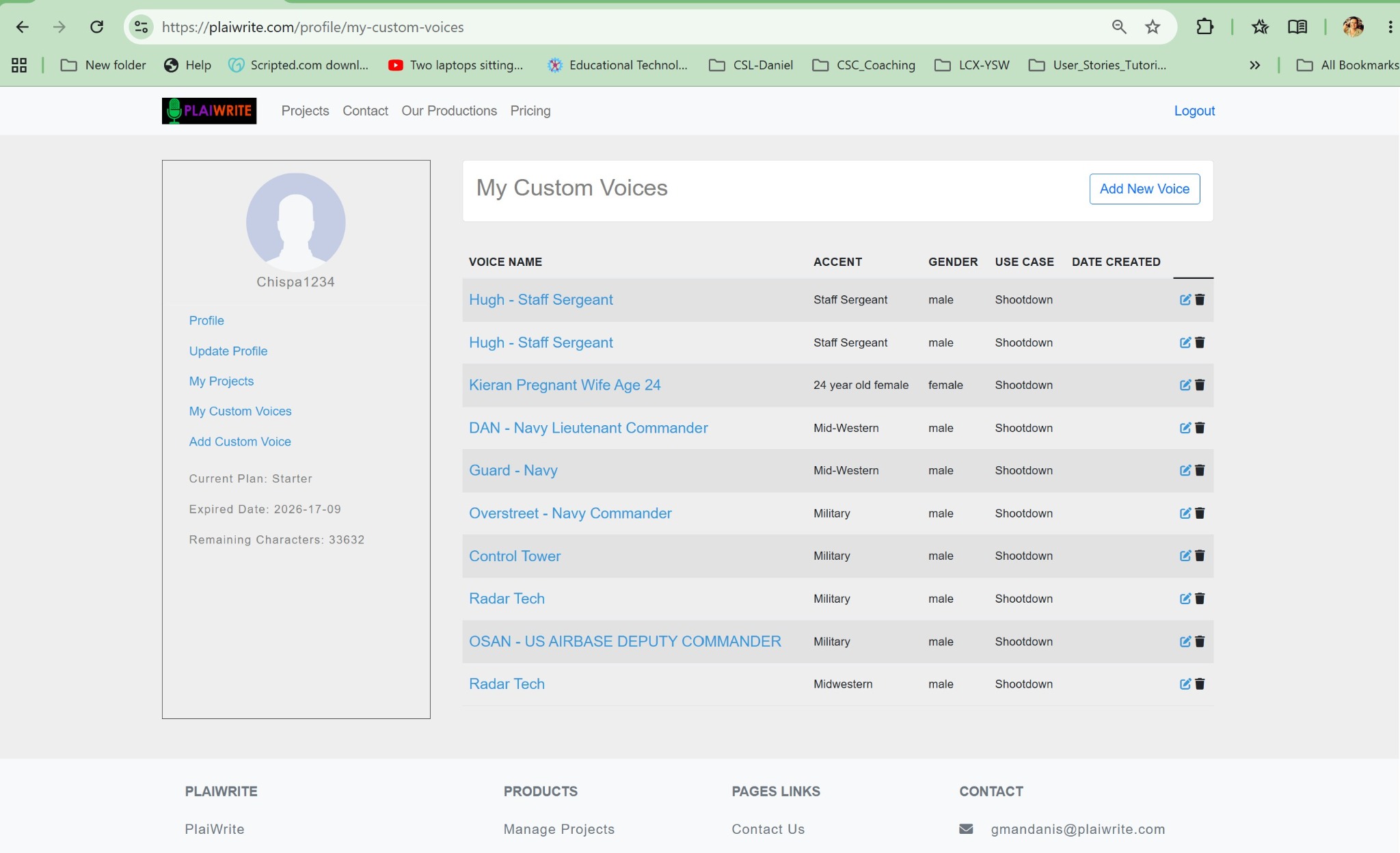Click the 24 year old female accent cell
The height and width of the screenshot is (853, 1400).
(861, 385)
